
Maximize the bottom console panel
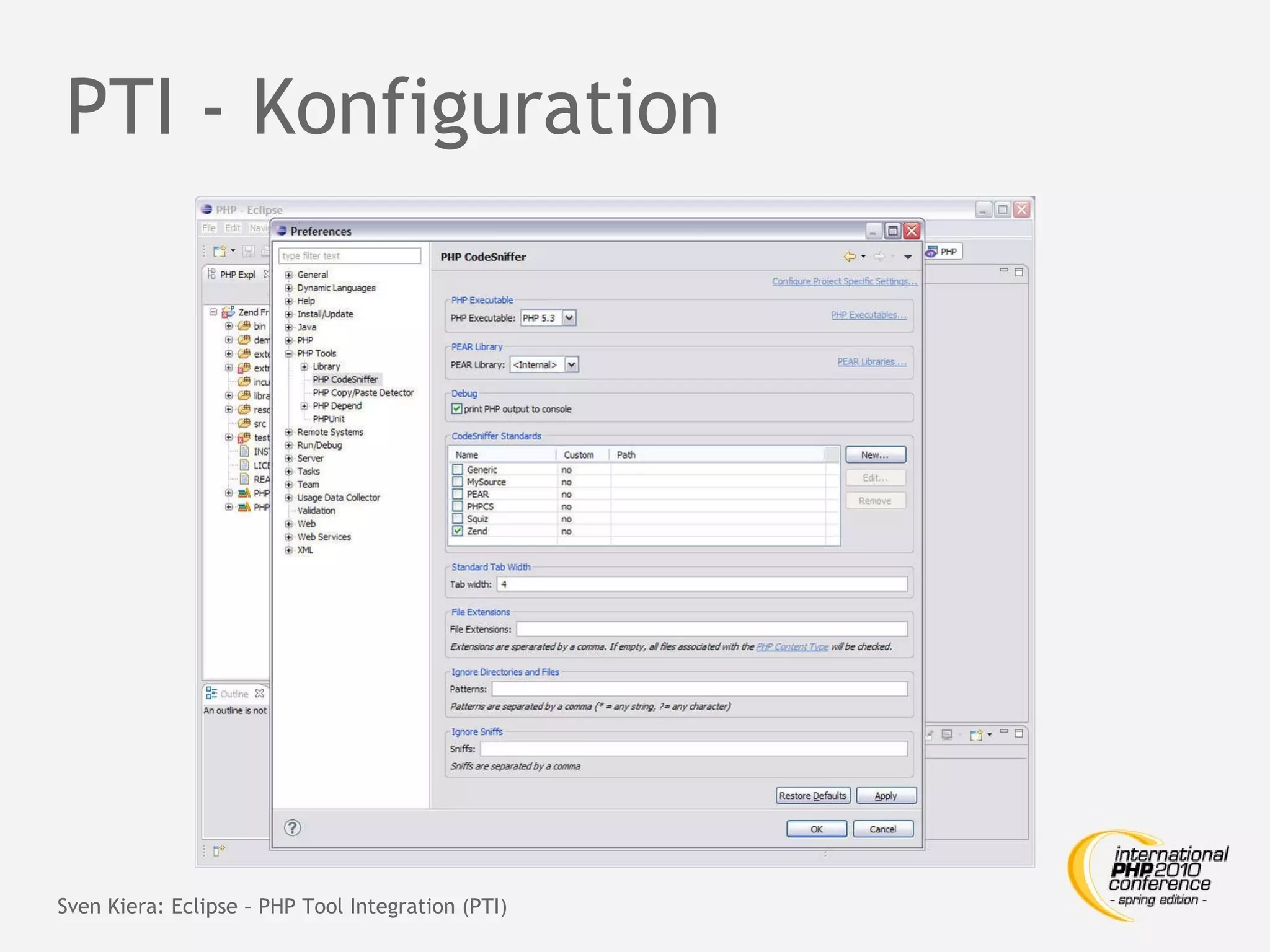pos(1019,733)
